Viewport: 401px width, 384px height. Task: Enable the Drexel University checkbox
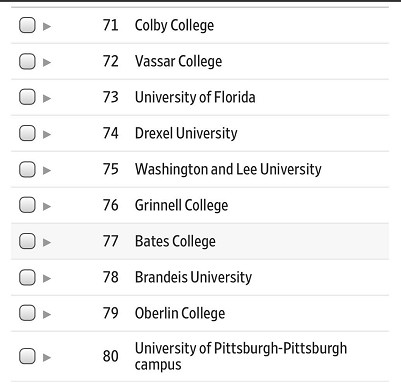(27, 133)
